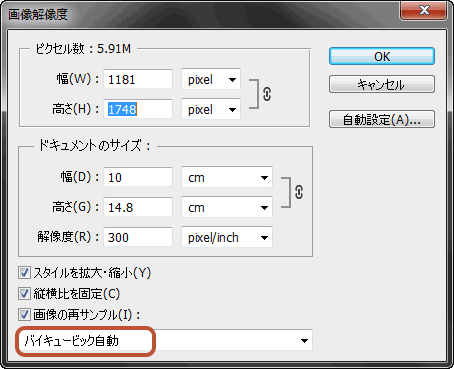454x369 pixels.
Task: Click the OK button
Action: (382, 56)
